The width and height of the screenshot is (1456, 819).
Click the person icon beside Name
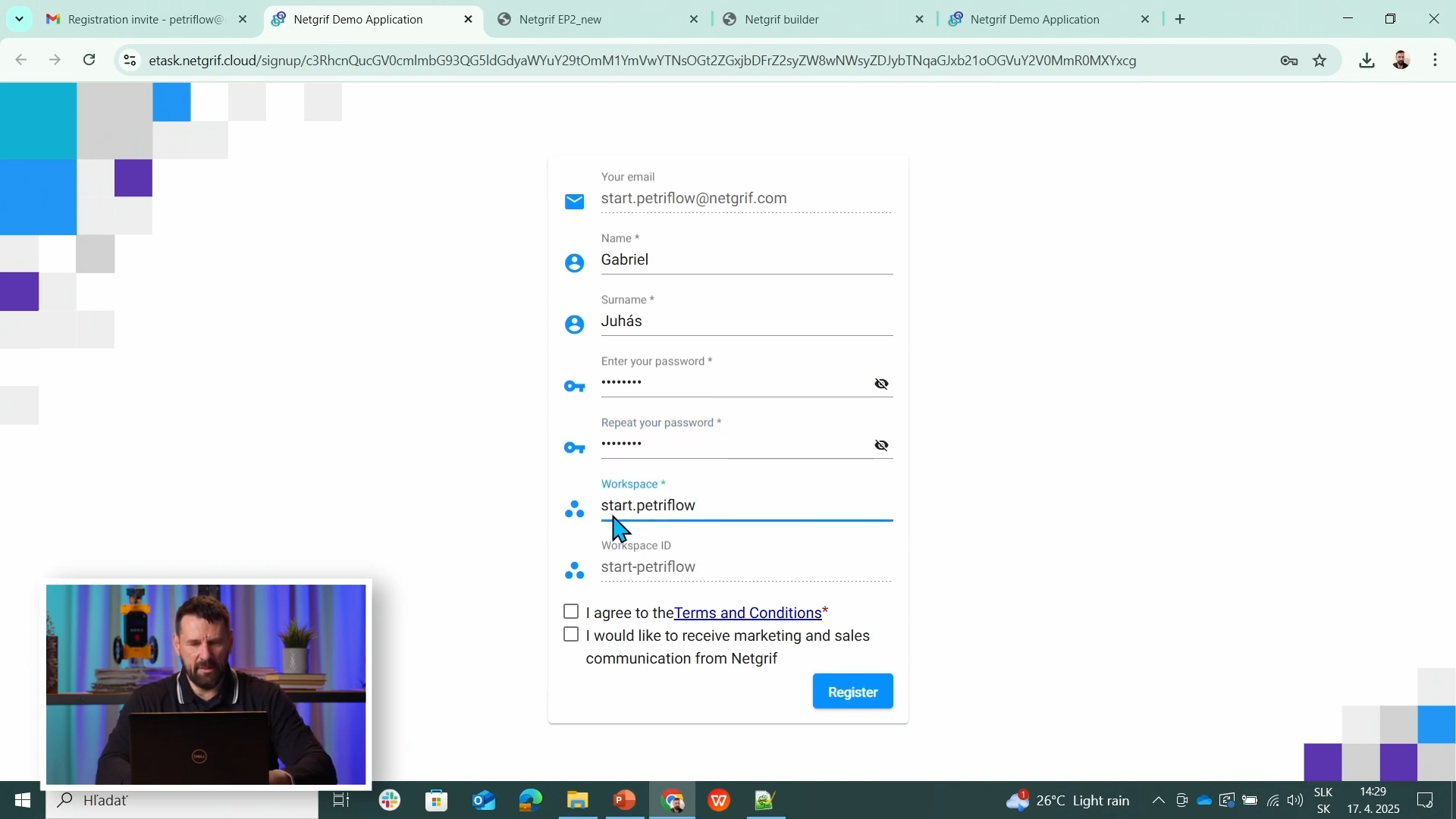pos(574,263)
